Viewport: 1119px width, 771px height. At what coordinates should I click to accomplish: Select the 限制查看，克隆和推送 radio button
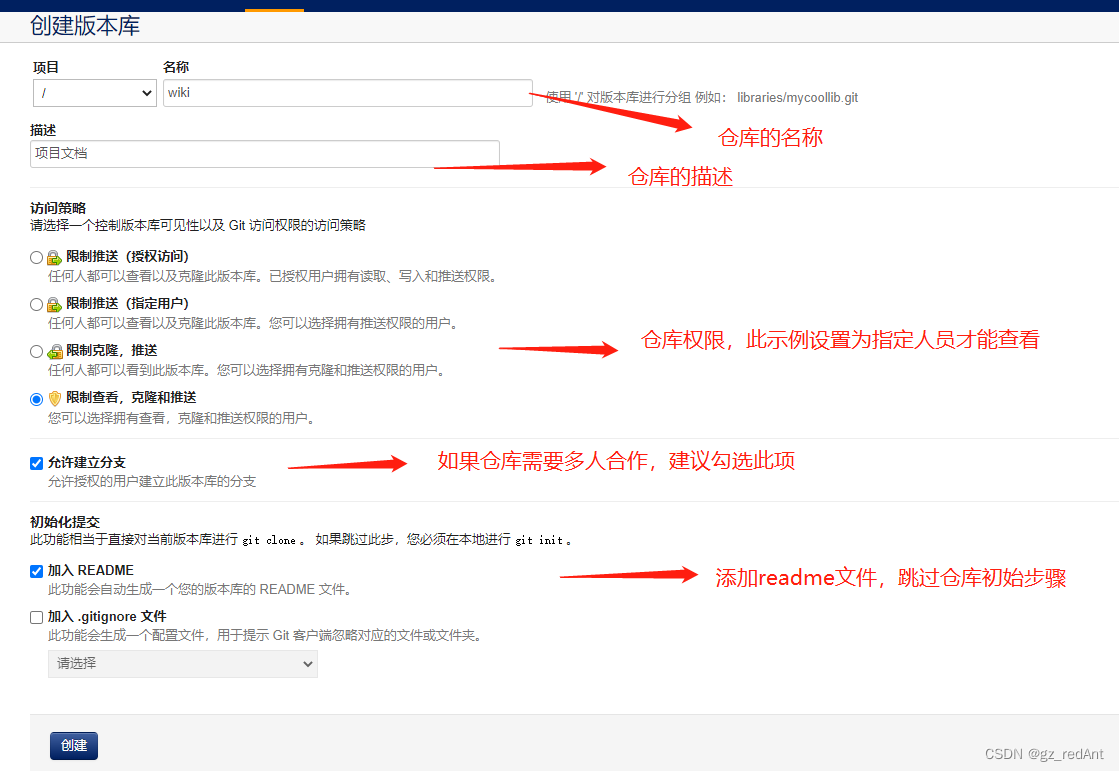point(35,398)
